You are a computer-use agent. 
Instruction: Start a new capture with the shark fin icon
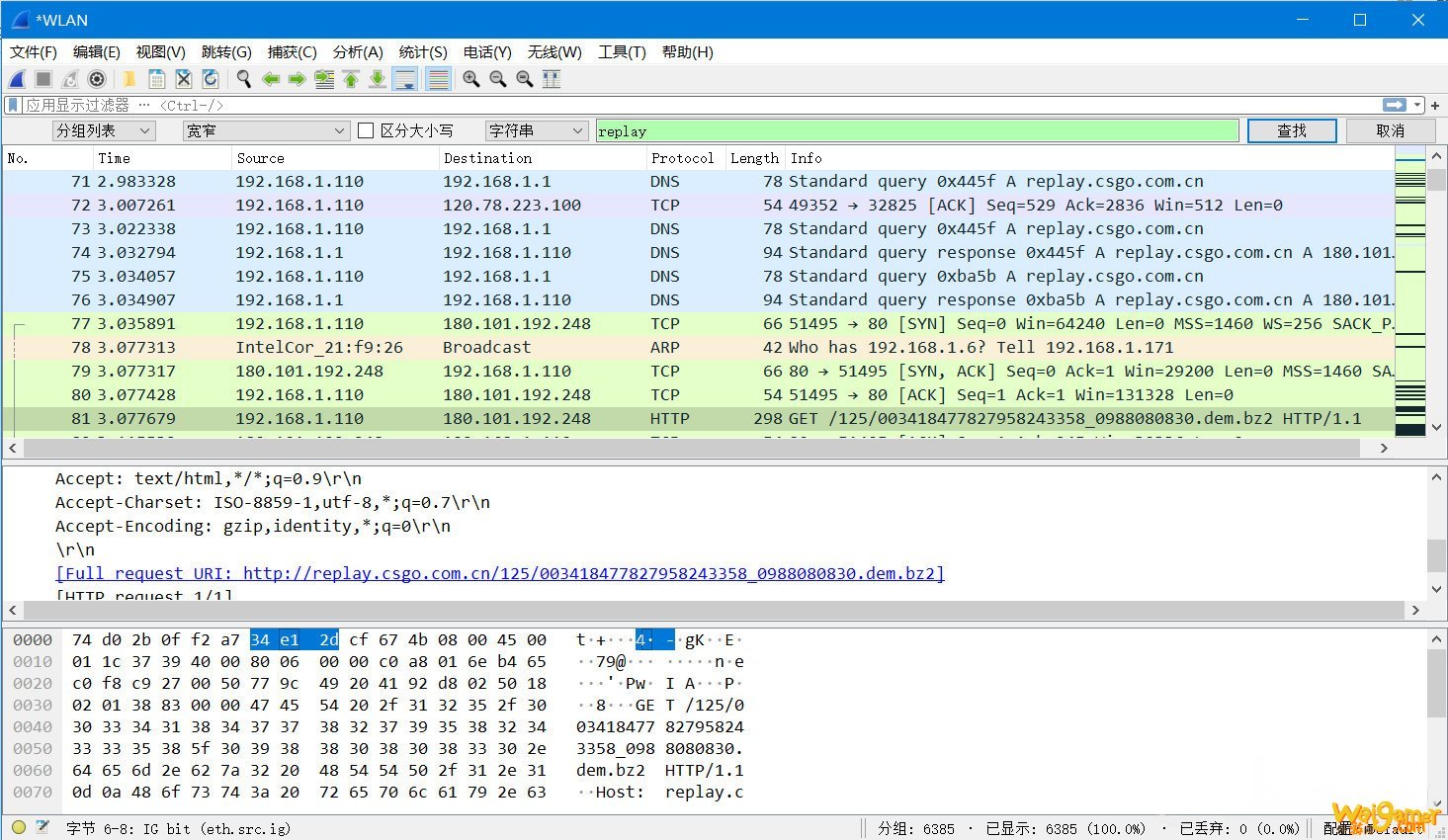[18, 79]
